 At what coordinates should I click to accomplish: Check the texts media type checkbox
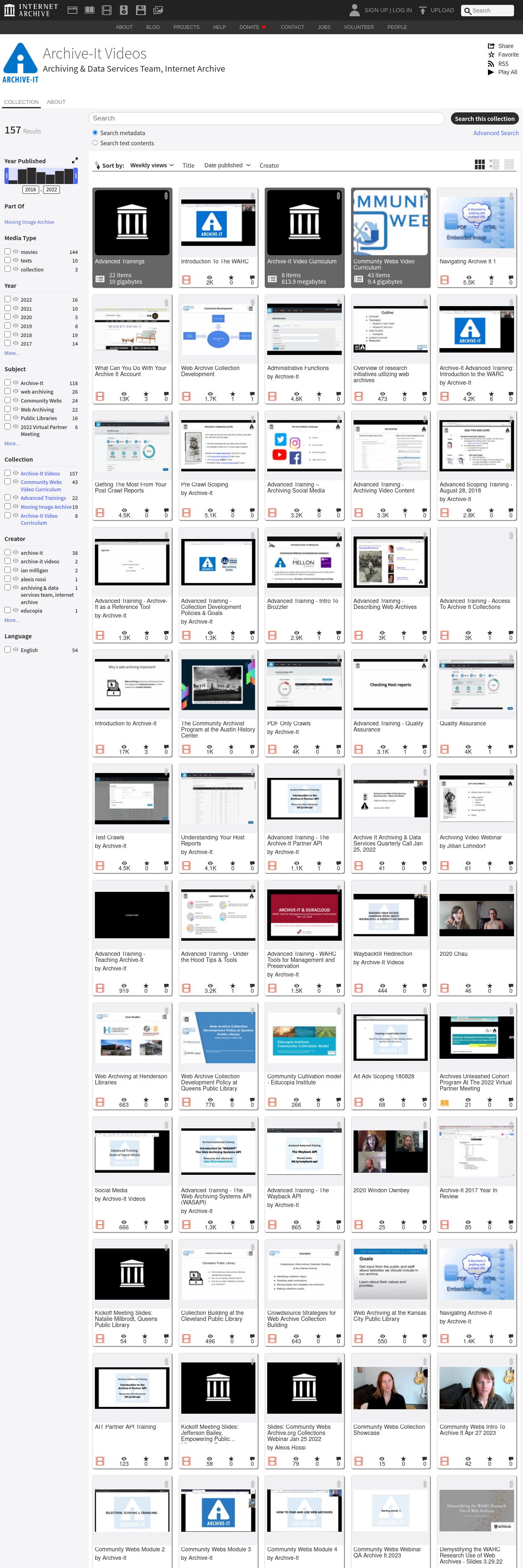[7, 260]
